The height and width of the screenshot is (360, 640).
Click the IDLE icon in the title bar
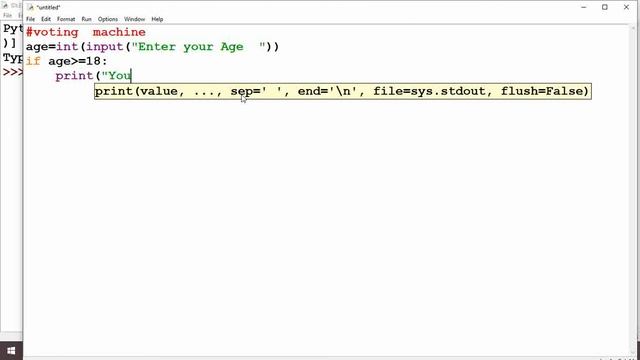pos(30,7)
